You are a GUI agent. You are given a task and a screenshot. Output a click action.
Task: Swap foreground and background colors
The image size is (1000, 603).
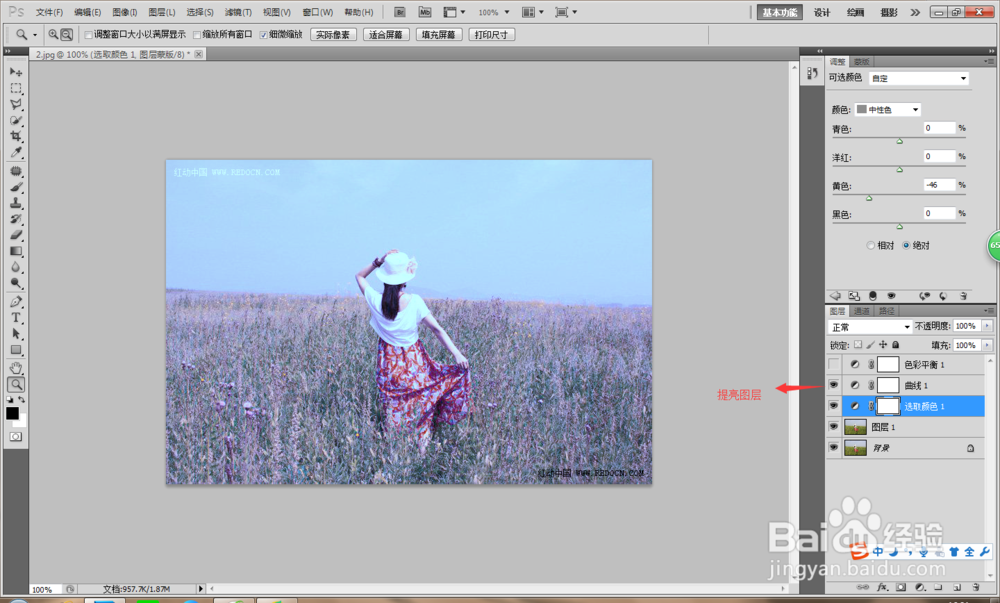point(22,400)
